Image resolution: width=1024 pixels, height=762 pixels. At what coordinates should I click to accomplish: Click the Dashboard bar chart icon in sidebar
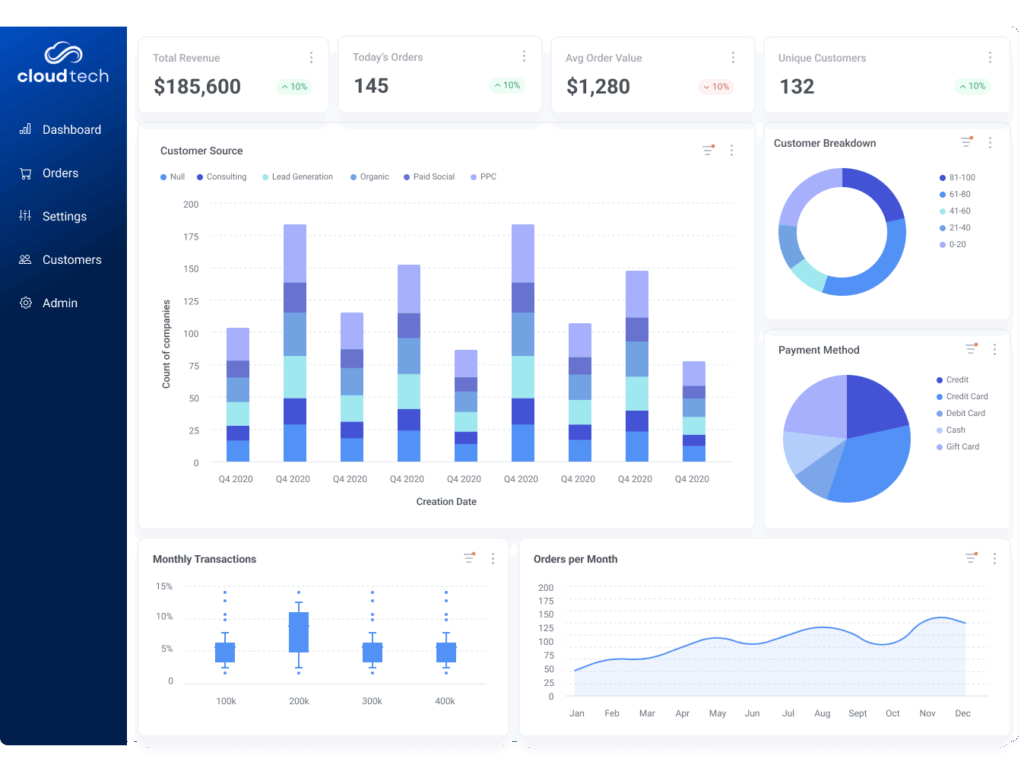[x=25, y=130]
